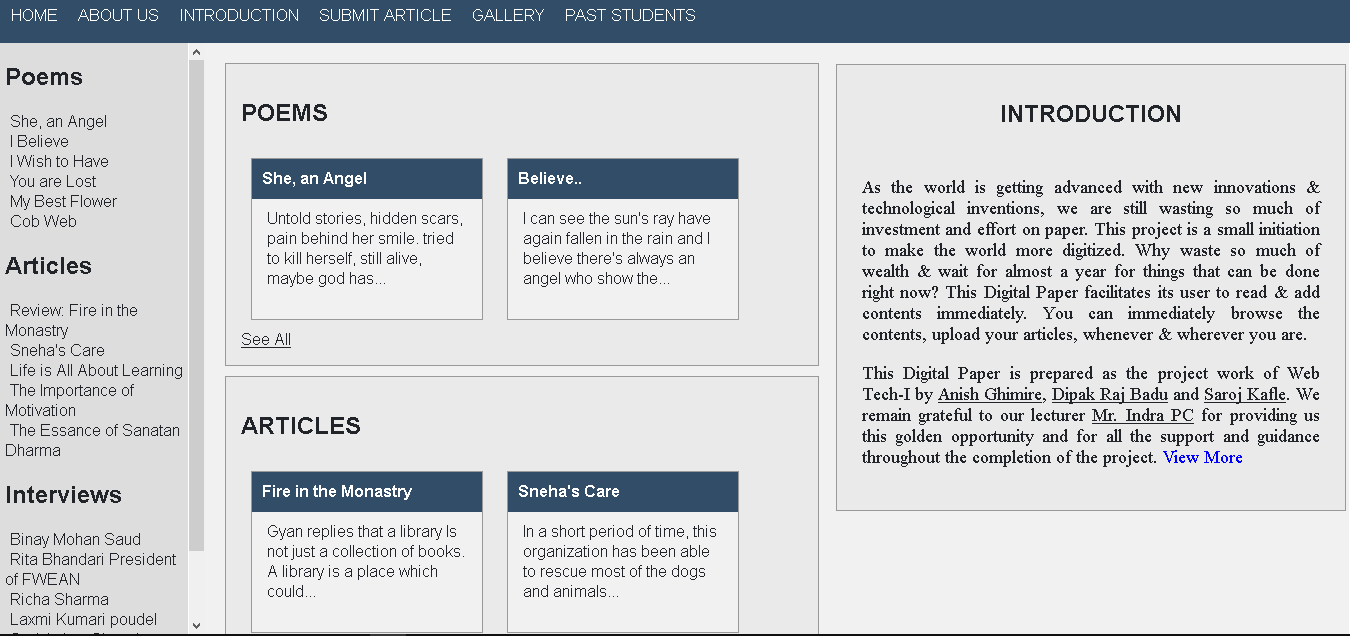Open the HOME menu item
This screenshot has height=636, width=1350.
click(x=34, y=15)
